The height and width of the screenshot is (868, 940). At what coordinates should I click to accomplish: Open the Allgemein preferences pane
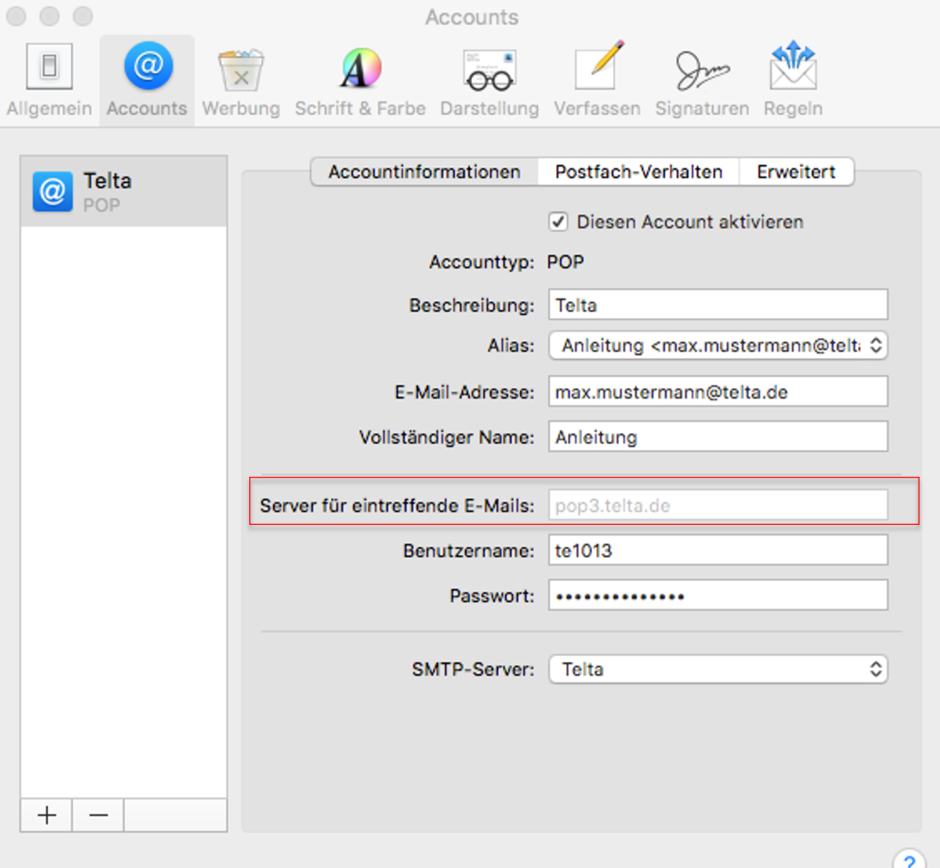[49, 80]
